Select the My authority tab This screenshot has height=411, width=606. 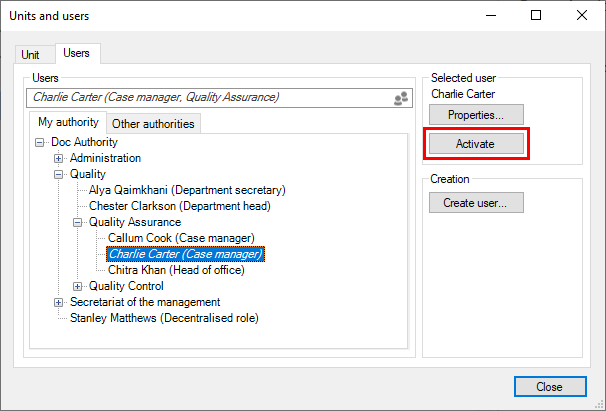click(x=68, y=123)
